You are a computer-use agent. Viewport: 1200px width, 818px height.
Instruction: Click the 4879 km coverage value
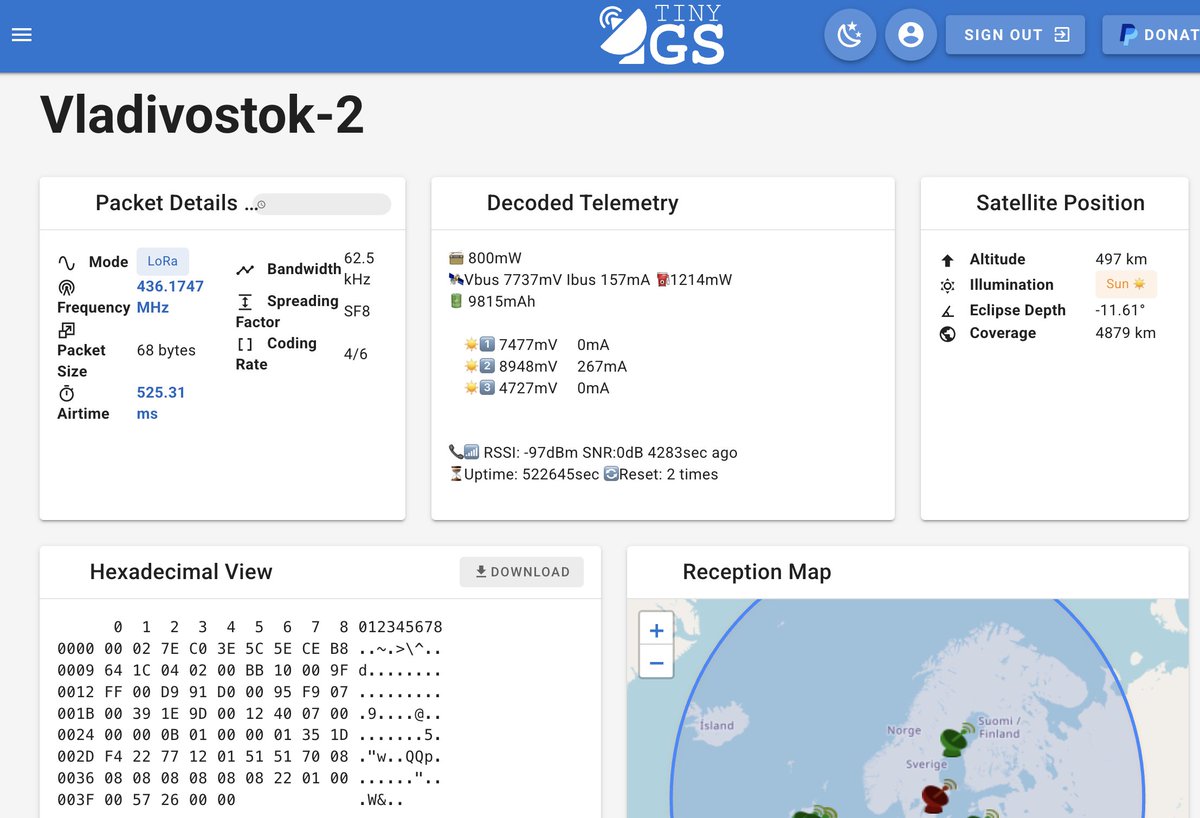(x=1126, y=333)
